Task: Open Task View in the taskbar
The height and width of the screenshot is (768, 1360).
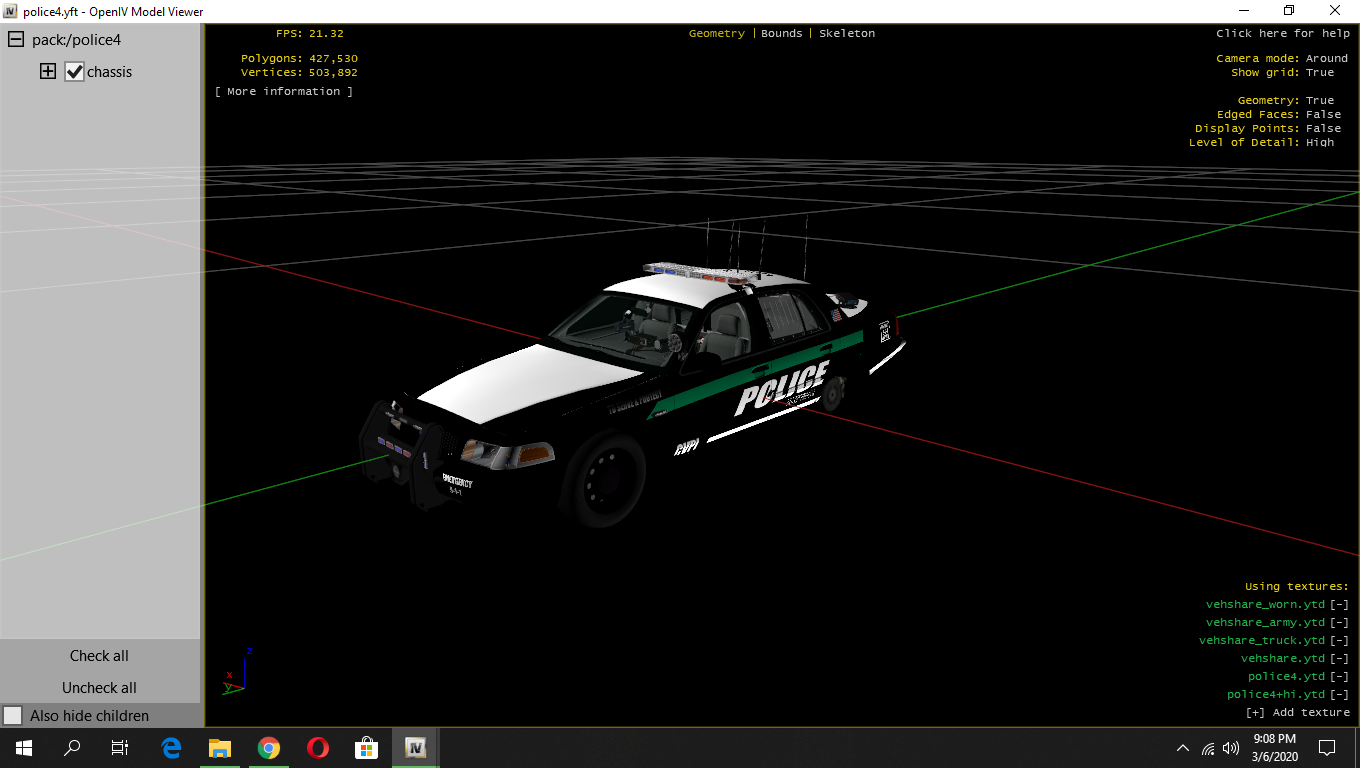Action: coord(120,748)
